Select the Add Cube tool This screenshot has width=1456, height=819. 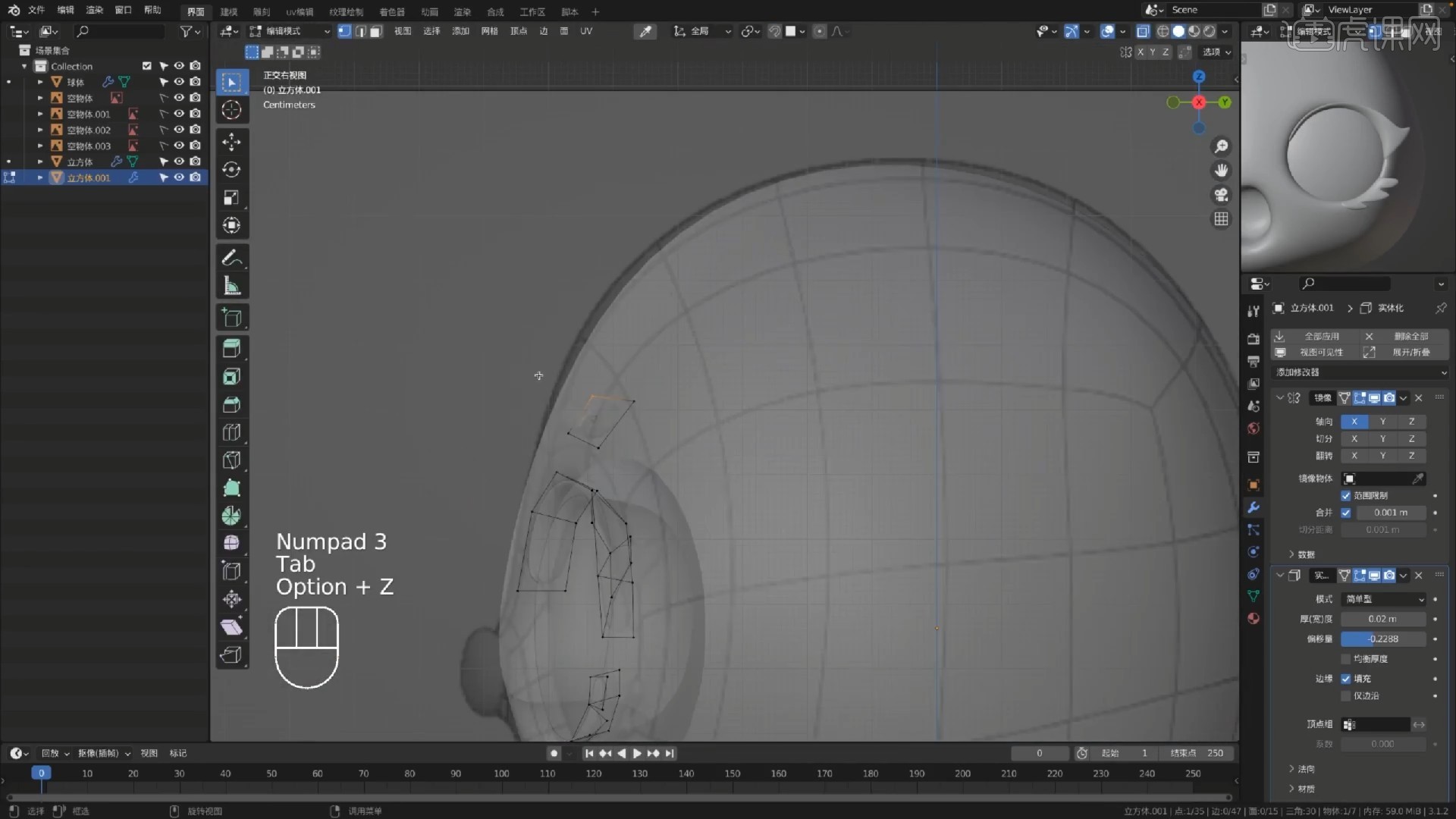[231, 318]
